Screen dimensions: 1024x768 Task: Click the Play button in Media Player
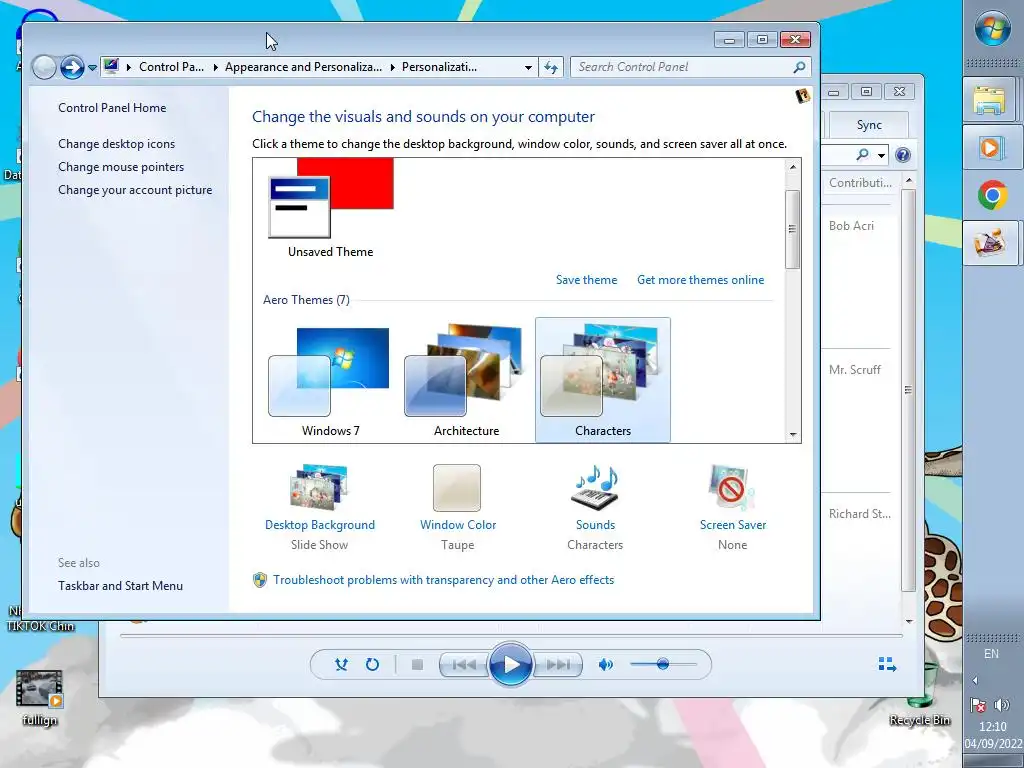point(510,665)
